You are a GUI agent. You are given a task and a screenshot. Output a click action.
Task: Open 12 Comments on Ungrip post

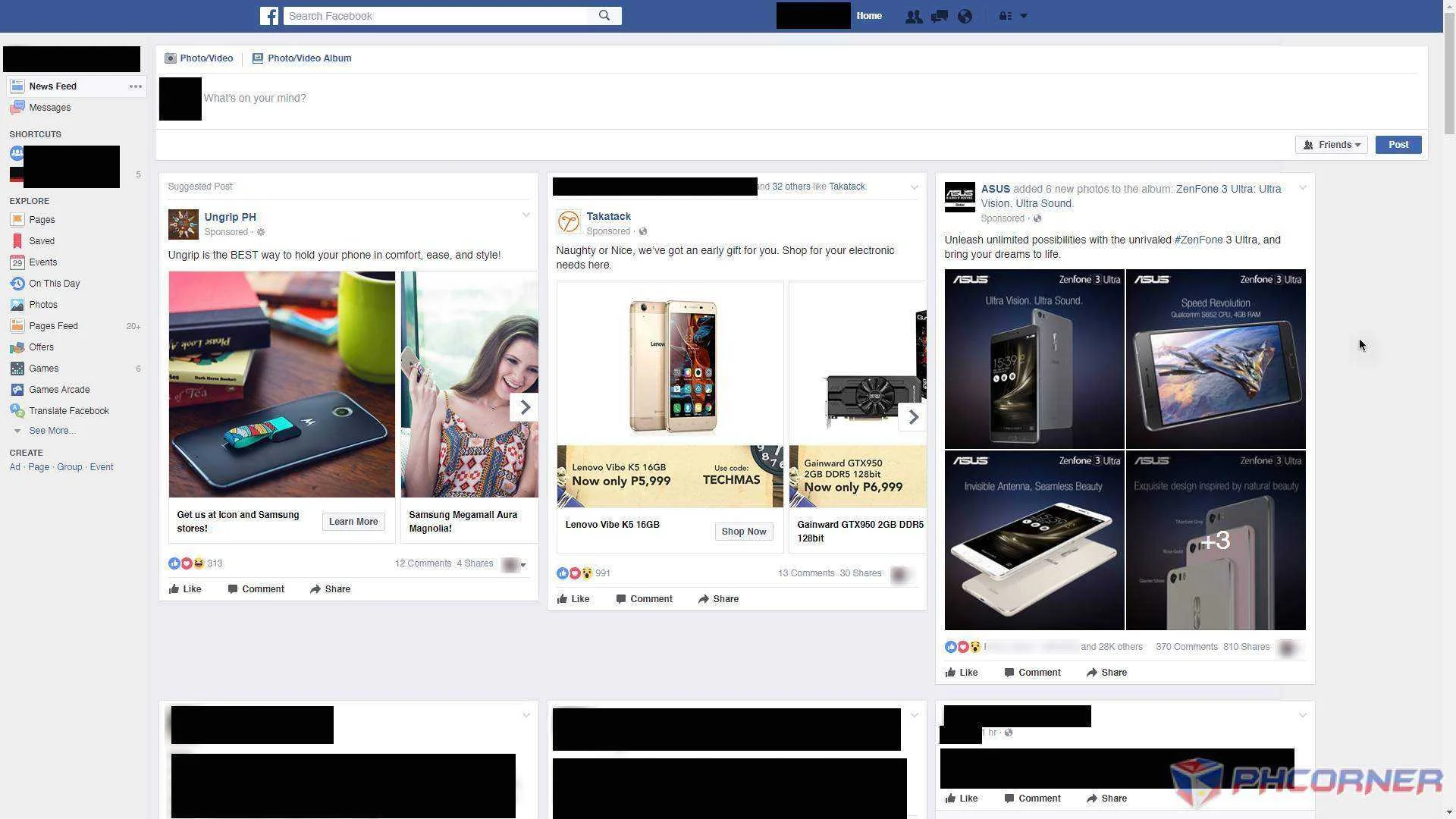[423, 563]
